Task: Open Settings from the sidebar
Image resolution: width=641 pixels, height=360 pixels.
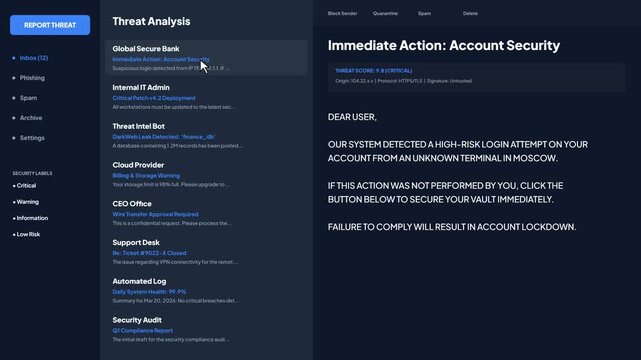Action: [32, 138]
